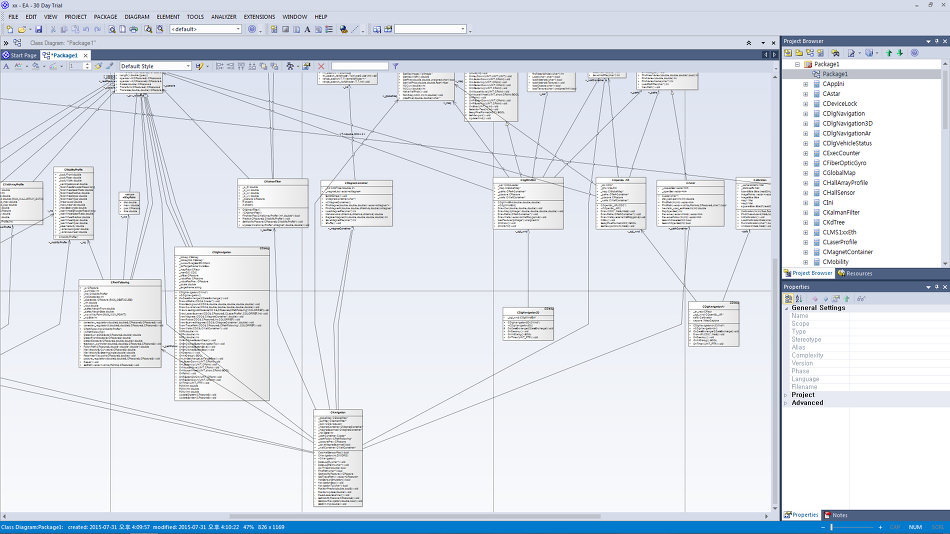Viewport: 950px width, 534px height.
Task: Click the New Element icon in Project Browser
Action: [x=820, y=53]
